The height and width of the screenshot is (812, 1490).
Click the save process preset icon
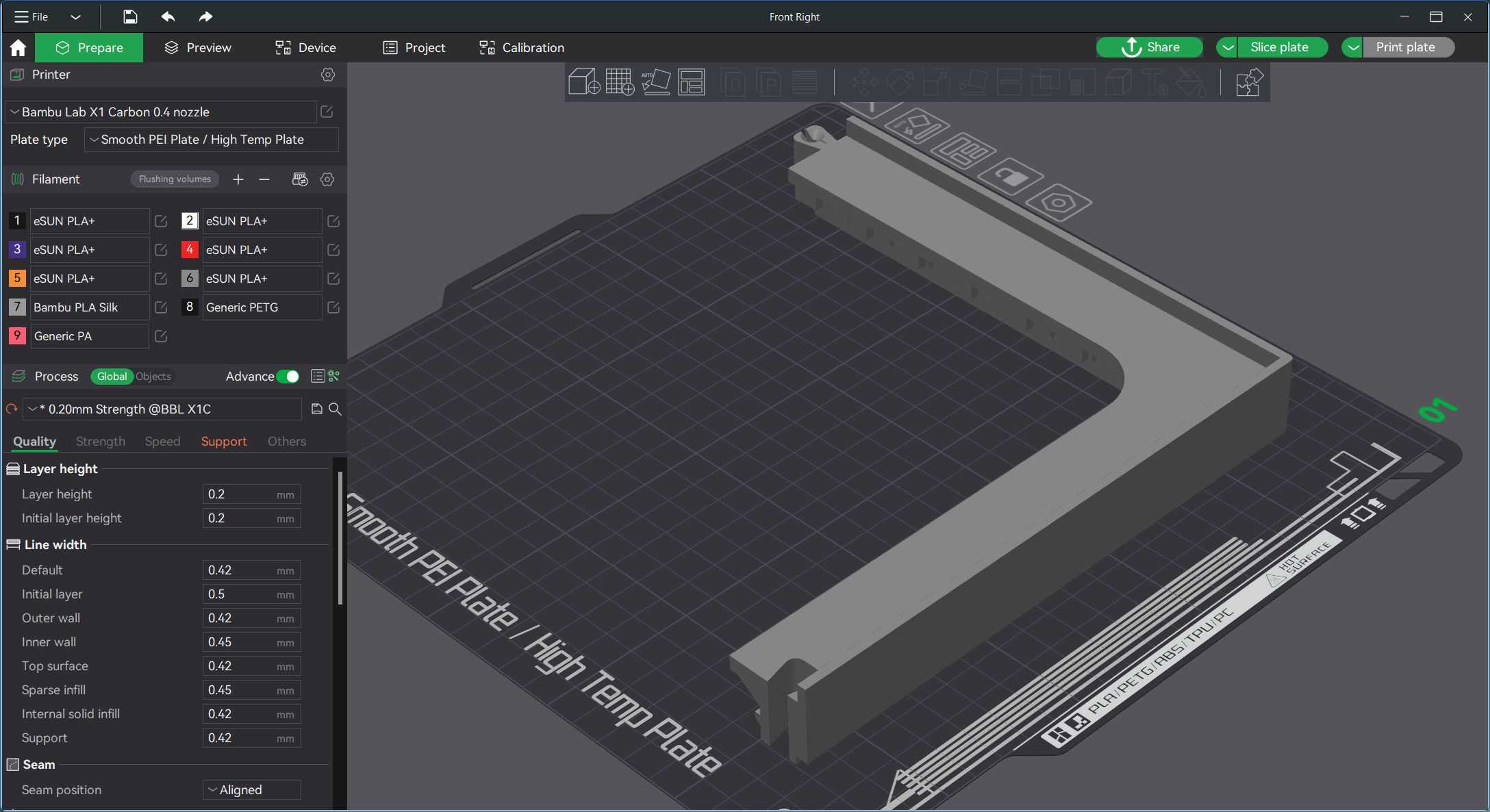[316, 409]
